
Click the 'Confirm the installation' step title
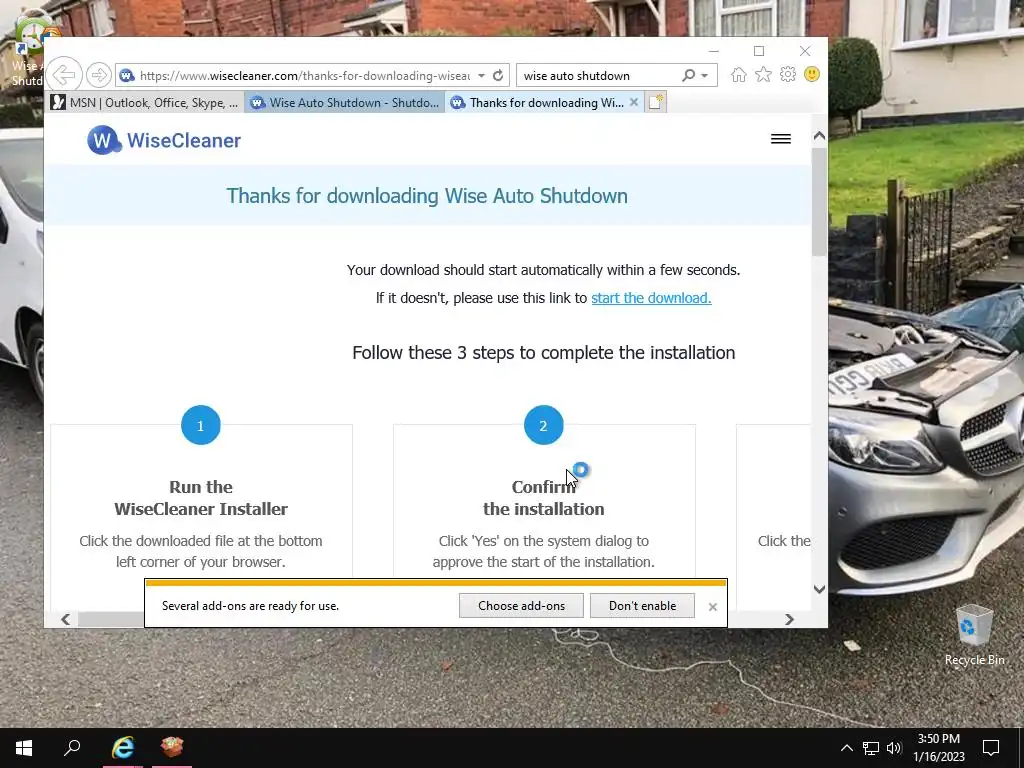543,498
